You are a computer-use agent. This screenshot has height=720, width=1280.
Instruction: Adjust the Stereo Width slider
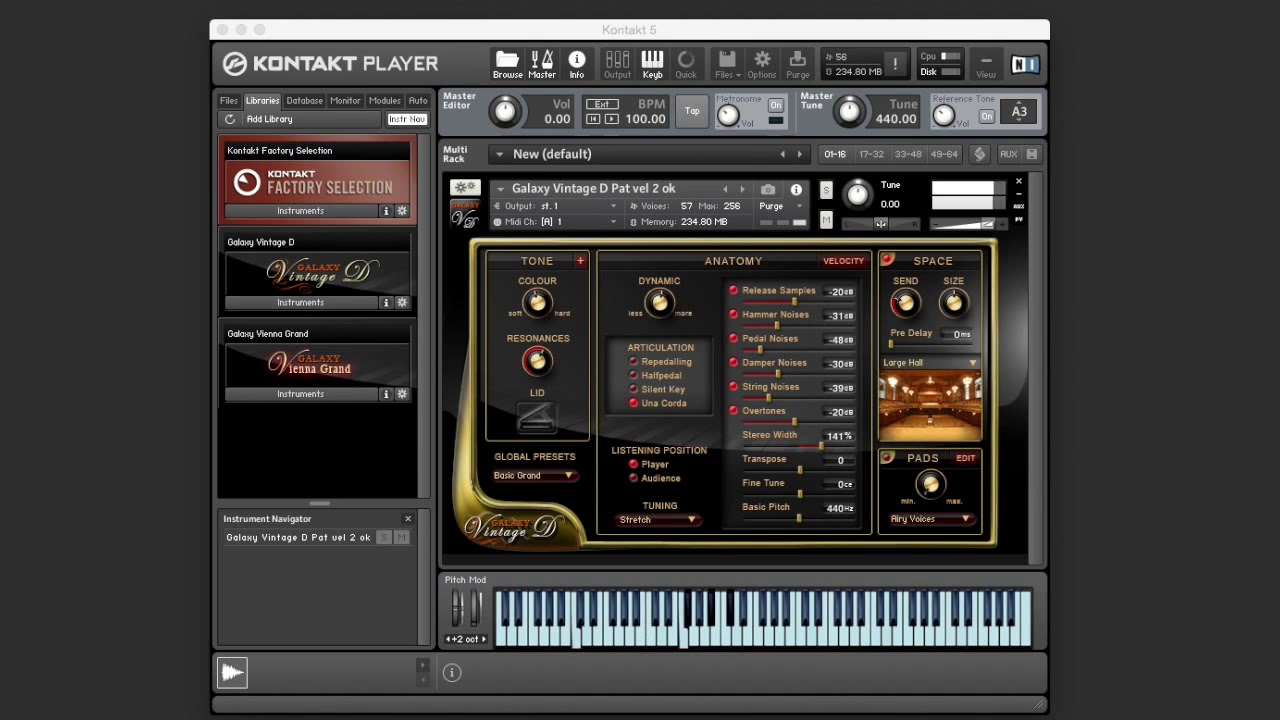point(820,445)
